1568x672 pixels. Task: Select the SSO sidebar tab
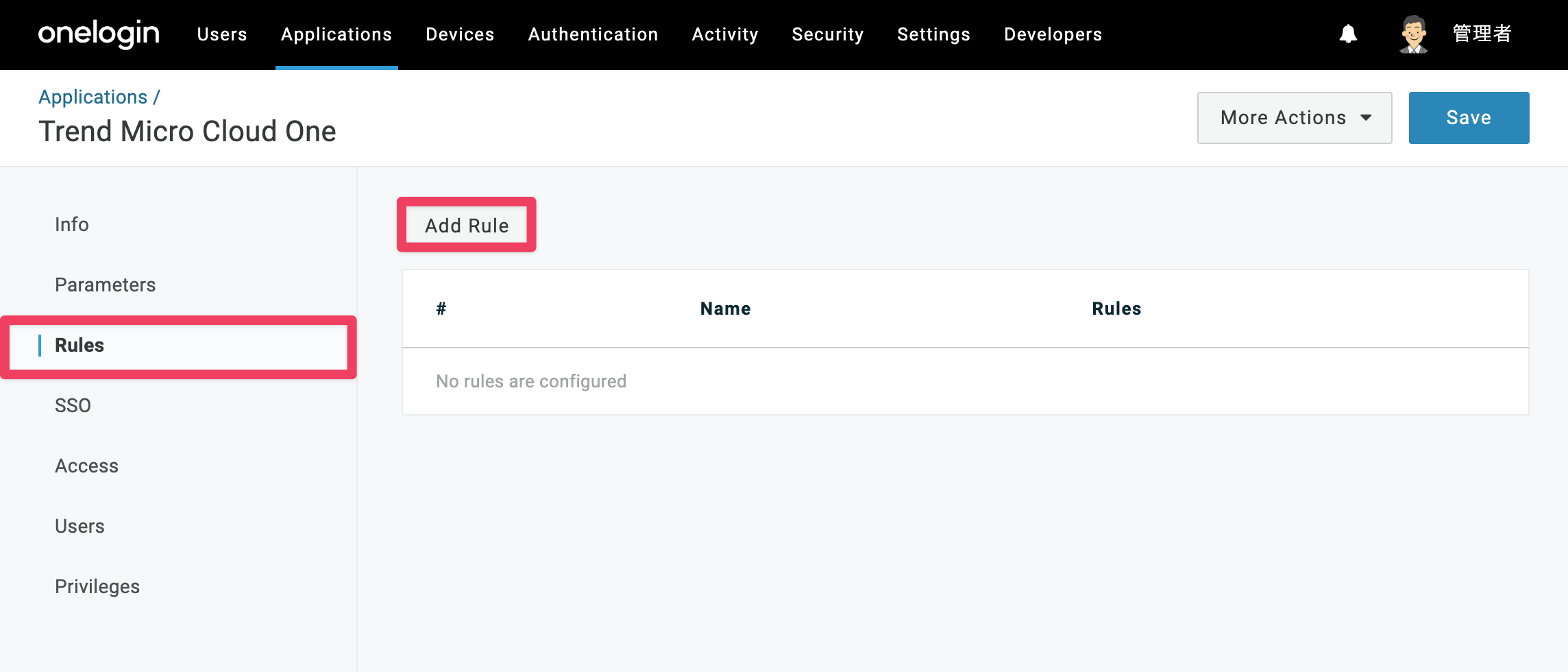point(73,405)
